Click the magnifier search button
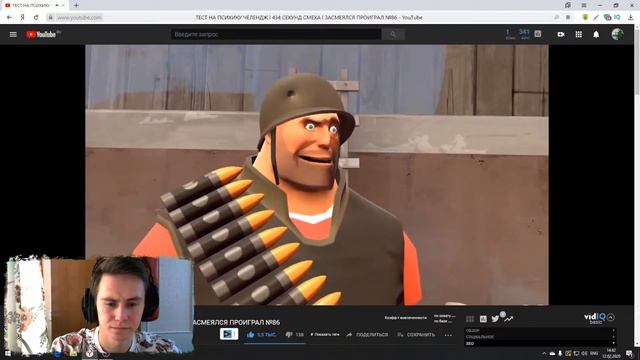 tap(393, 35)
